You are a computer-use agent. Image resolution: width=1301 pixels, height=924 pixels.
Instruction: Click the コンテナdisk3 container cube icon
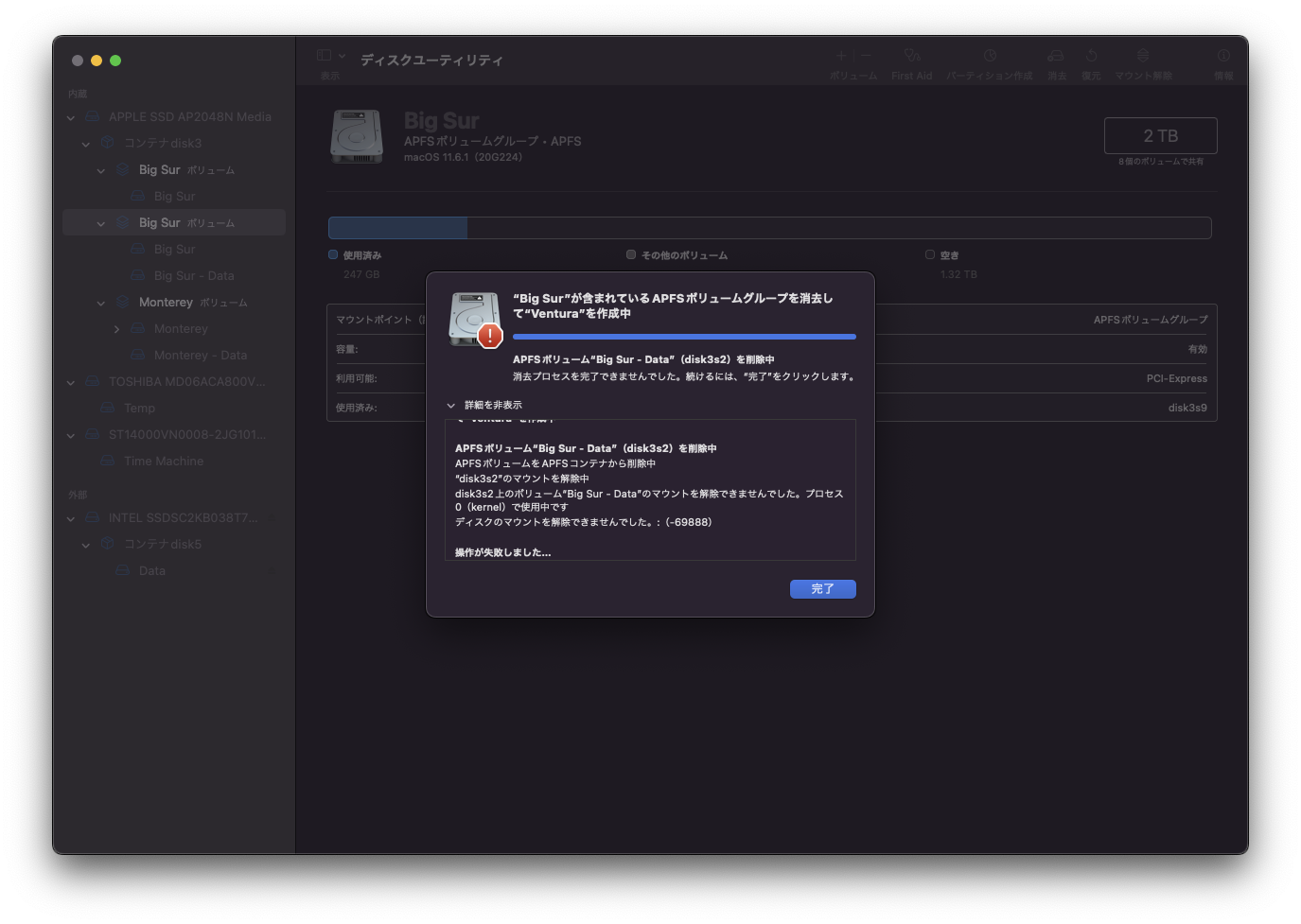[108, 143]
